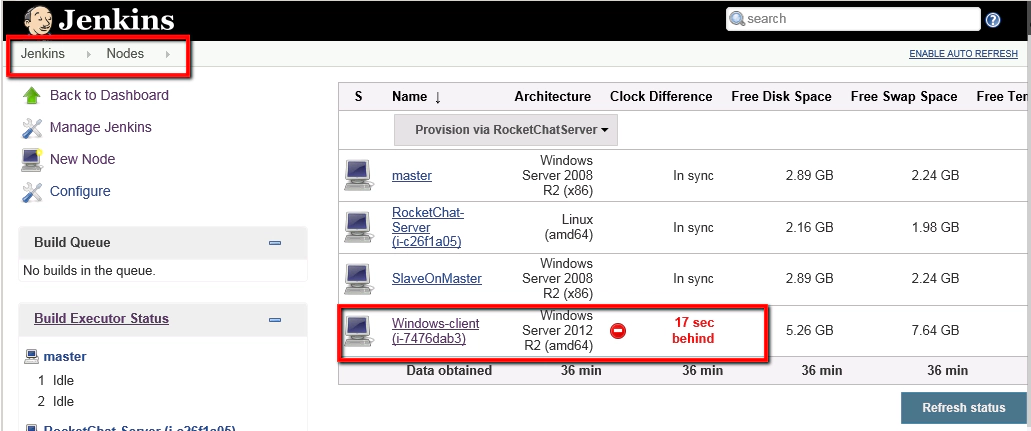Viewport: 1031px width, 431px height.
Task: Open Provision via RocketChatServer dropdown
Action: pyautogui.click(x=506, y=130)
